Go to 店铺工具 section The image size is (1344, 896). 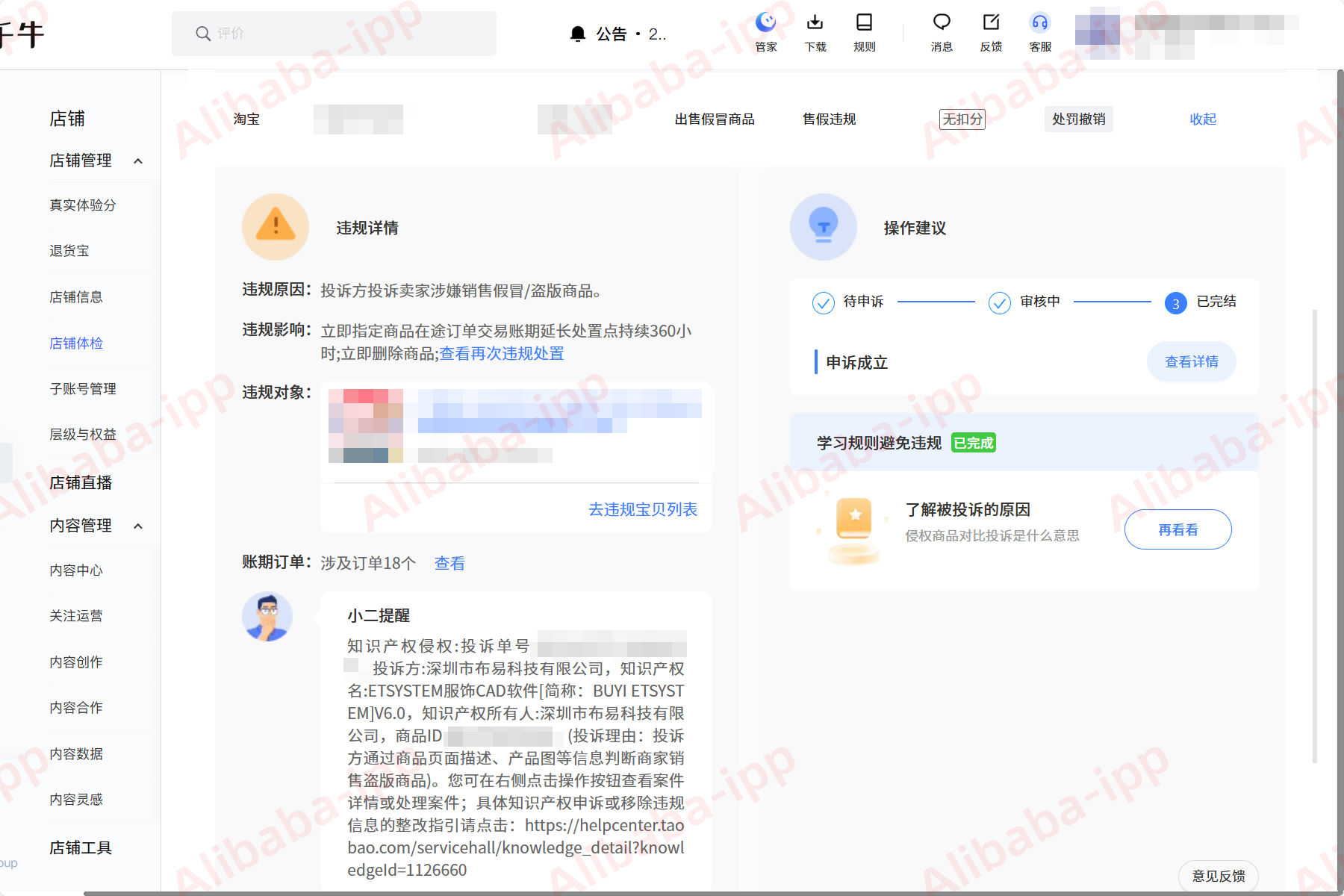(x=81, y=848)
